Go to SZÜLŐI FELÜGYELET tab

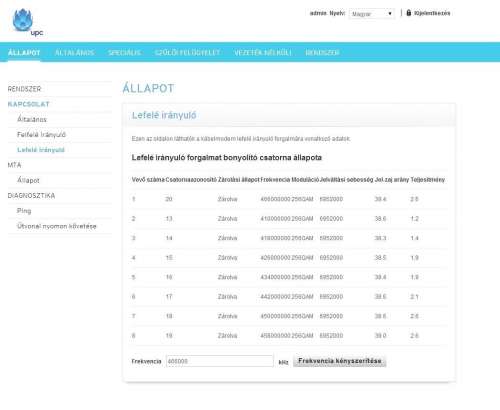[x=187, y=53]
